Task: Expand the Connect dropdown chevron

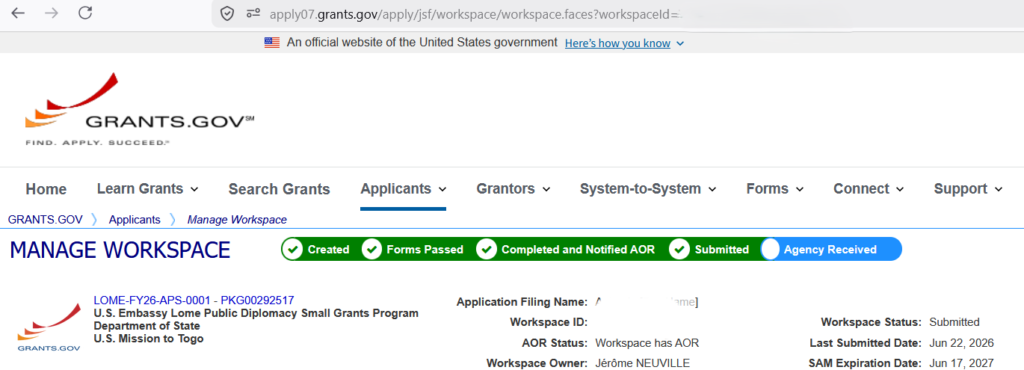Action: [x=900, y=189]
